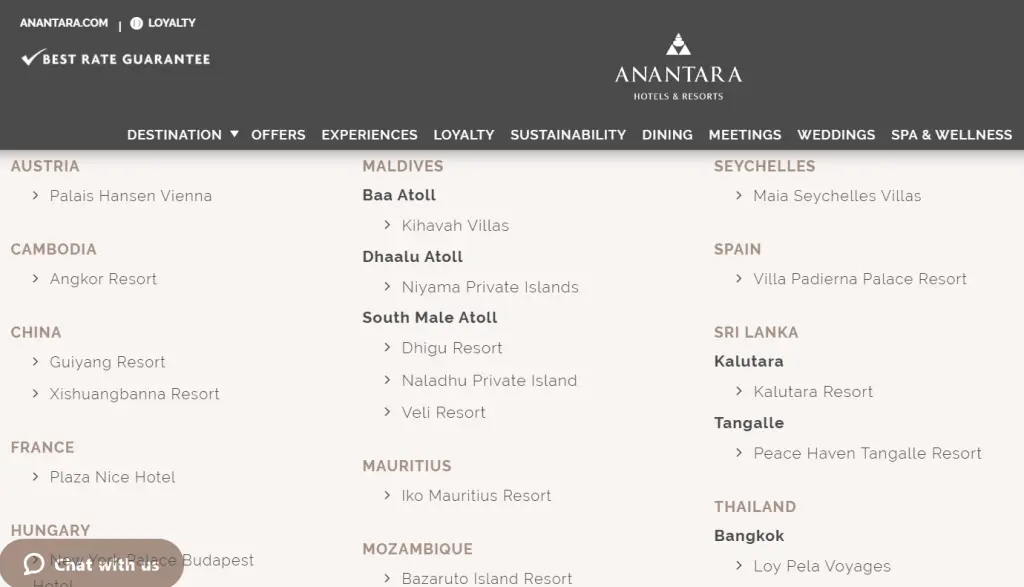Image resolution: width=1024 pixels, height=587 pixels.
Task: Click the chevron beside Maia Seychelles Villas
Action: click(x=739, y=196)
